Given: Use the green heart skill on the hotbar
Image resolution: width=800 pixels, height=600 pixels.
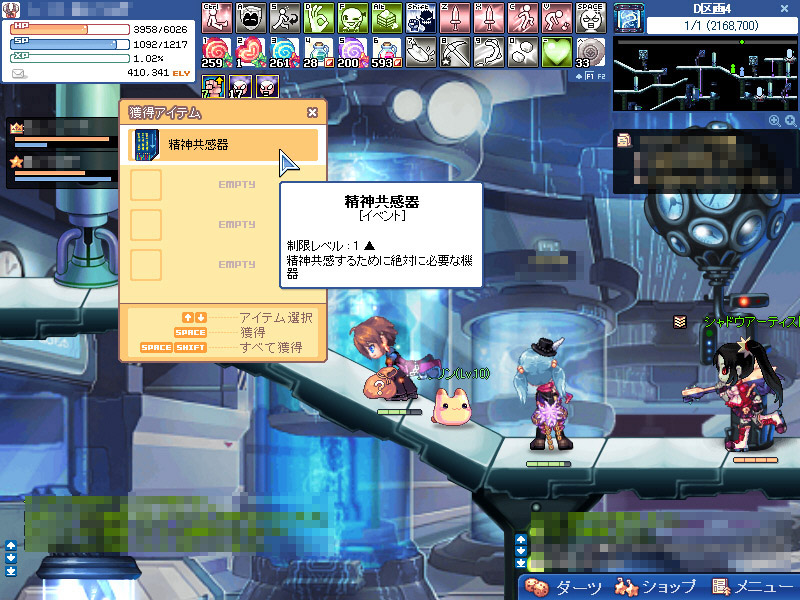Looking at the screenshot, I should (x=557, y=52).
